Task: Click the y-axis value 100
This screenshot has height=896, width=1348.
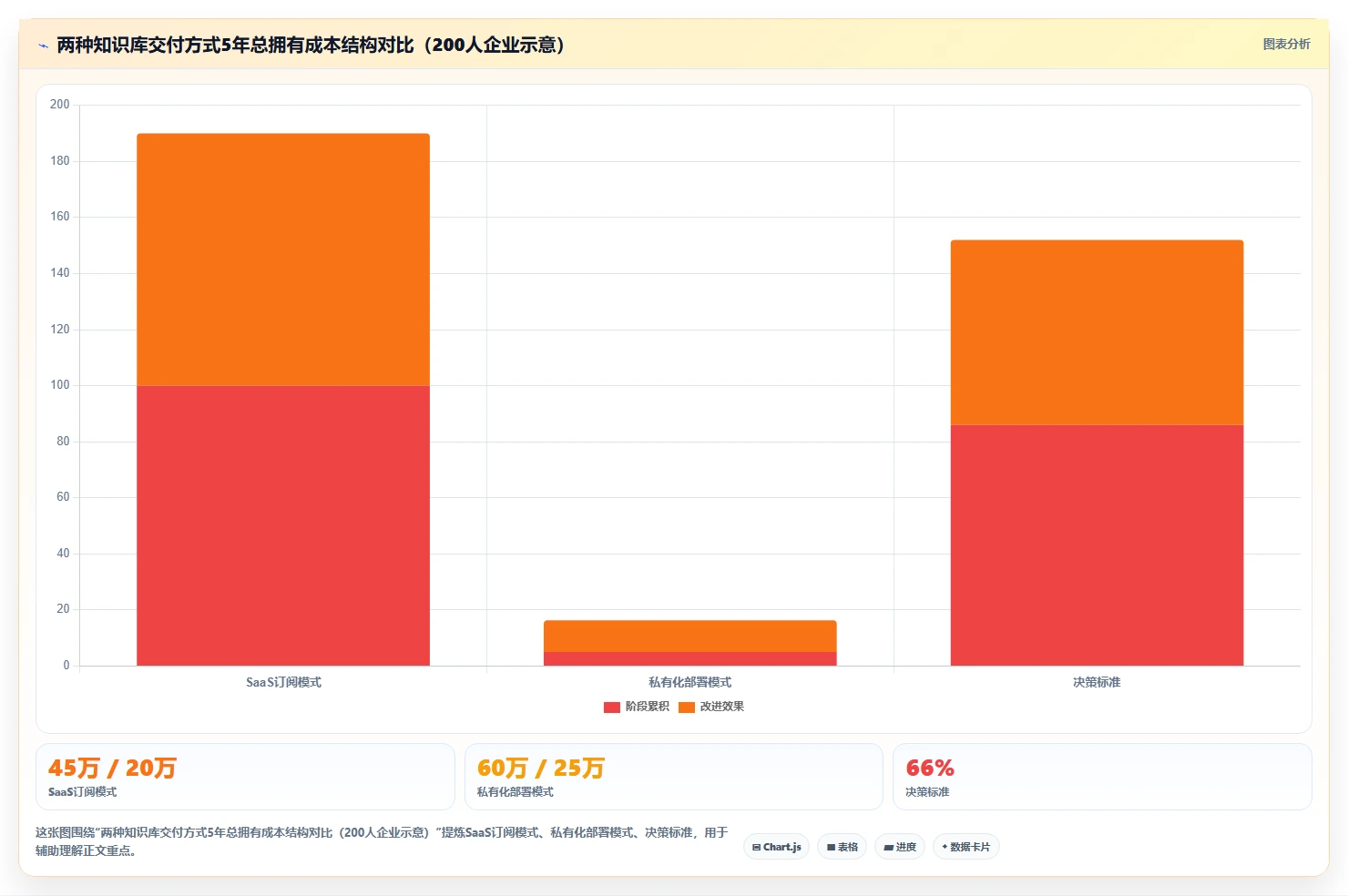Action: click(x=60, y=385)
